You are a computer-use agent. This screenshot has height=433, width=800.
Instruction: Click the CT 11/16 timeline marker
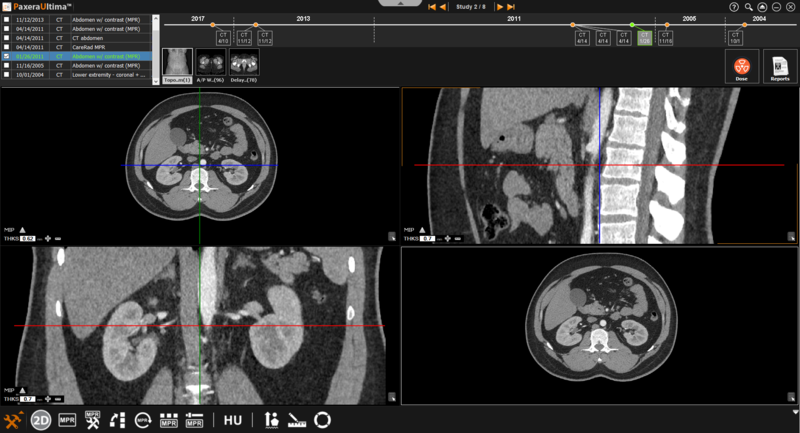666,38
